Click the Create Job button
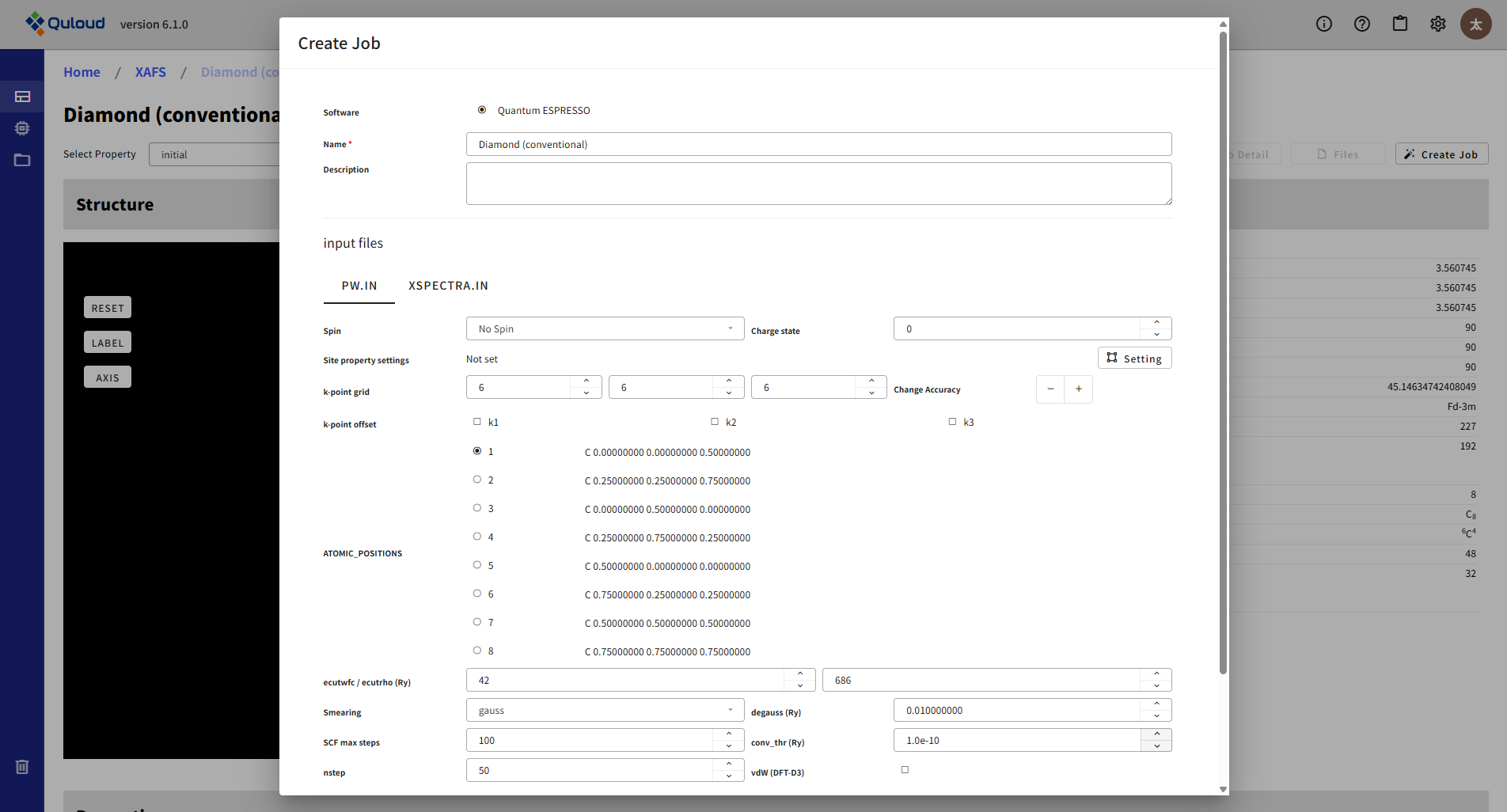Viewport: 1507px width, 812px height. [1441, 154]
